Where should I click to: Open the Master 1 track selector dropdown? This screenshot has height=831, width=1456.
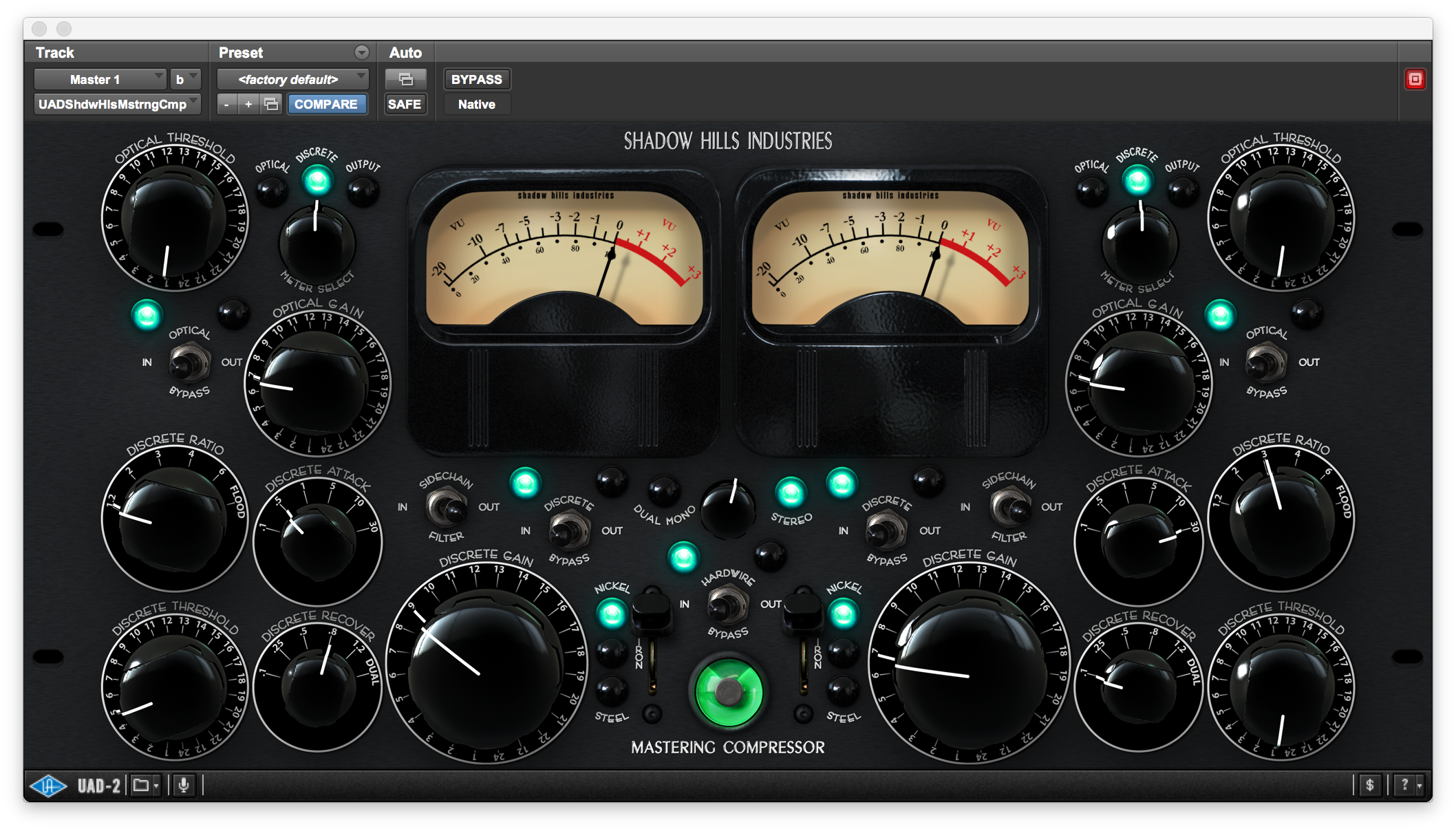point(100,79)
